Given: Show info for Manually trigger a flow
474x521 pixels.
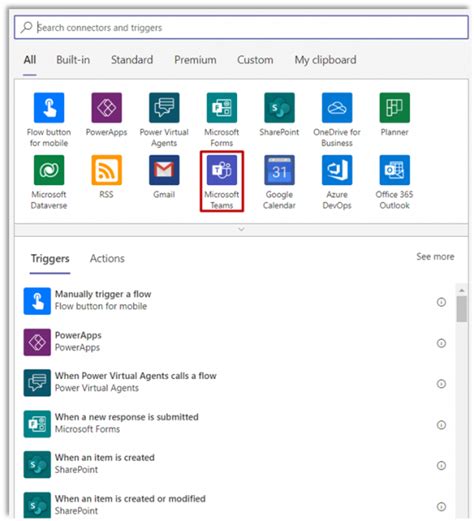Looking at the screenshot, I should coord(441,302).
